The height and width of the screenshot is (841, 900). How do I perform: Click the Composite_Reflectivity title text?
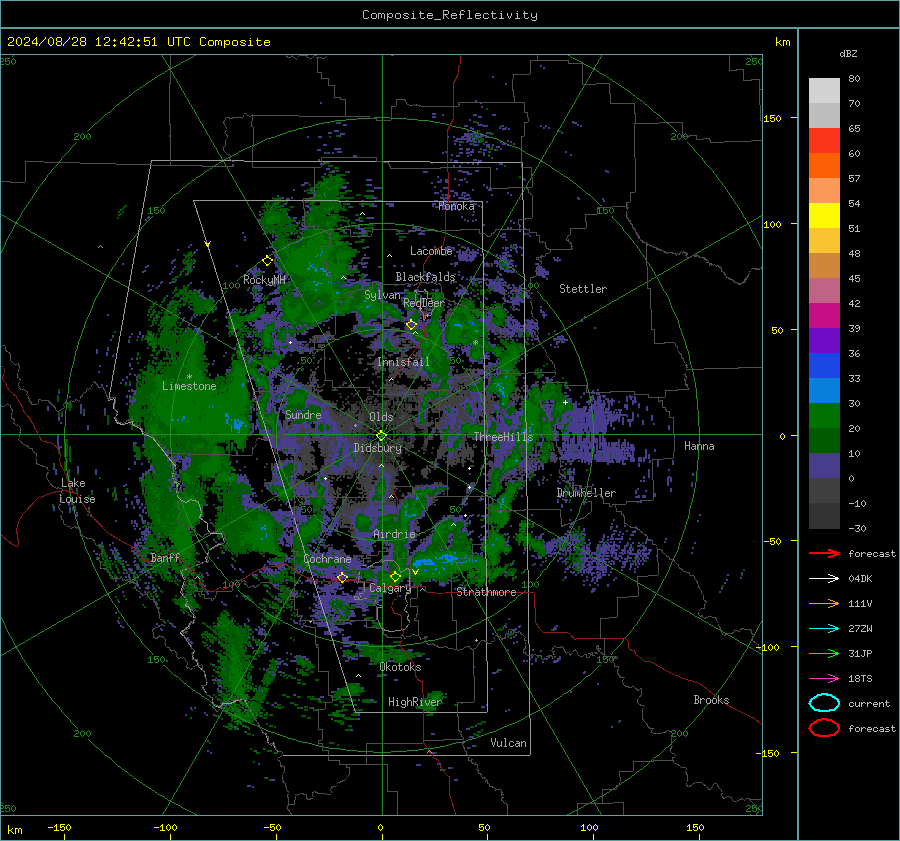coord(450,15)
